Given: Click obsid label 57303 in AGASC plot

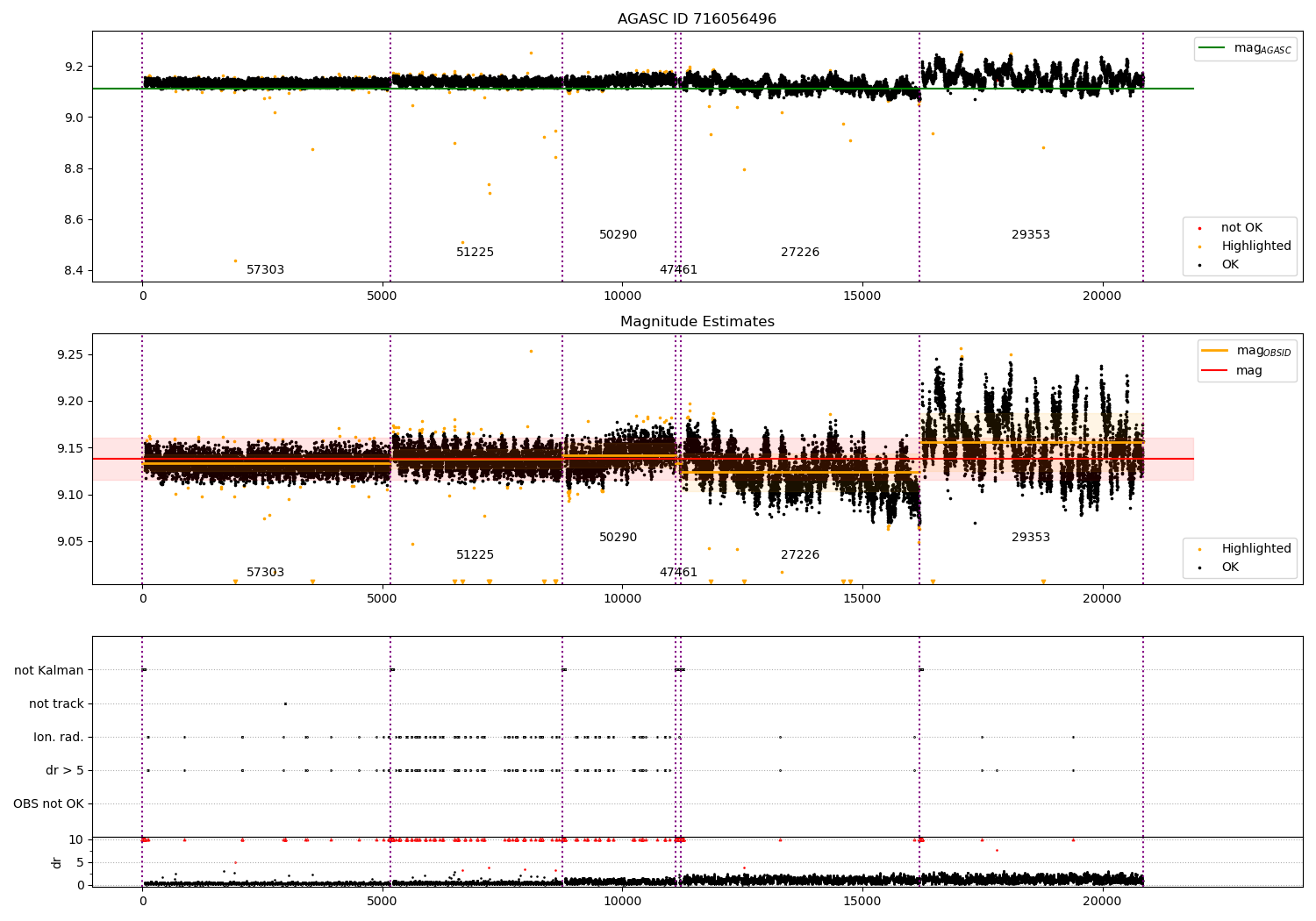Looking at the screenshot, I should (265, 270).
